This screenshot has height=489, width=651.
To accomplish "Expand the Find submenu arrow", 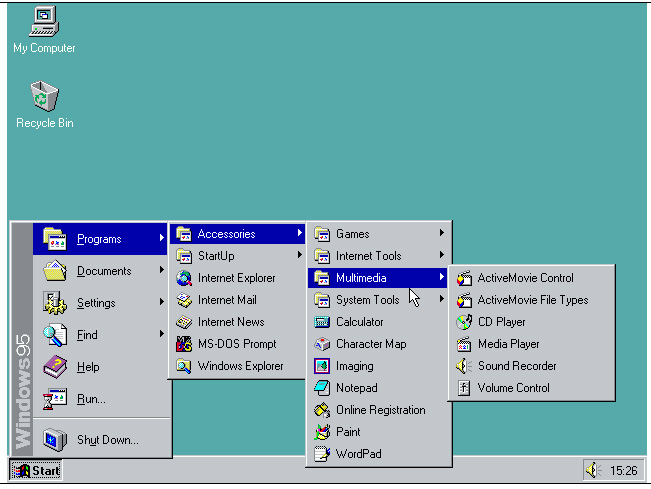I will pos(162,334).
